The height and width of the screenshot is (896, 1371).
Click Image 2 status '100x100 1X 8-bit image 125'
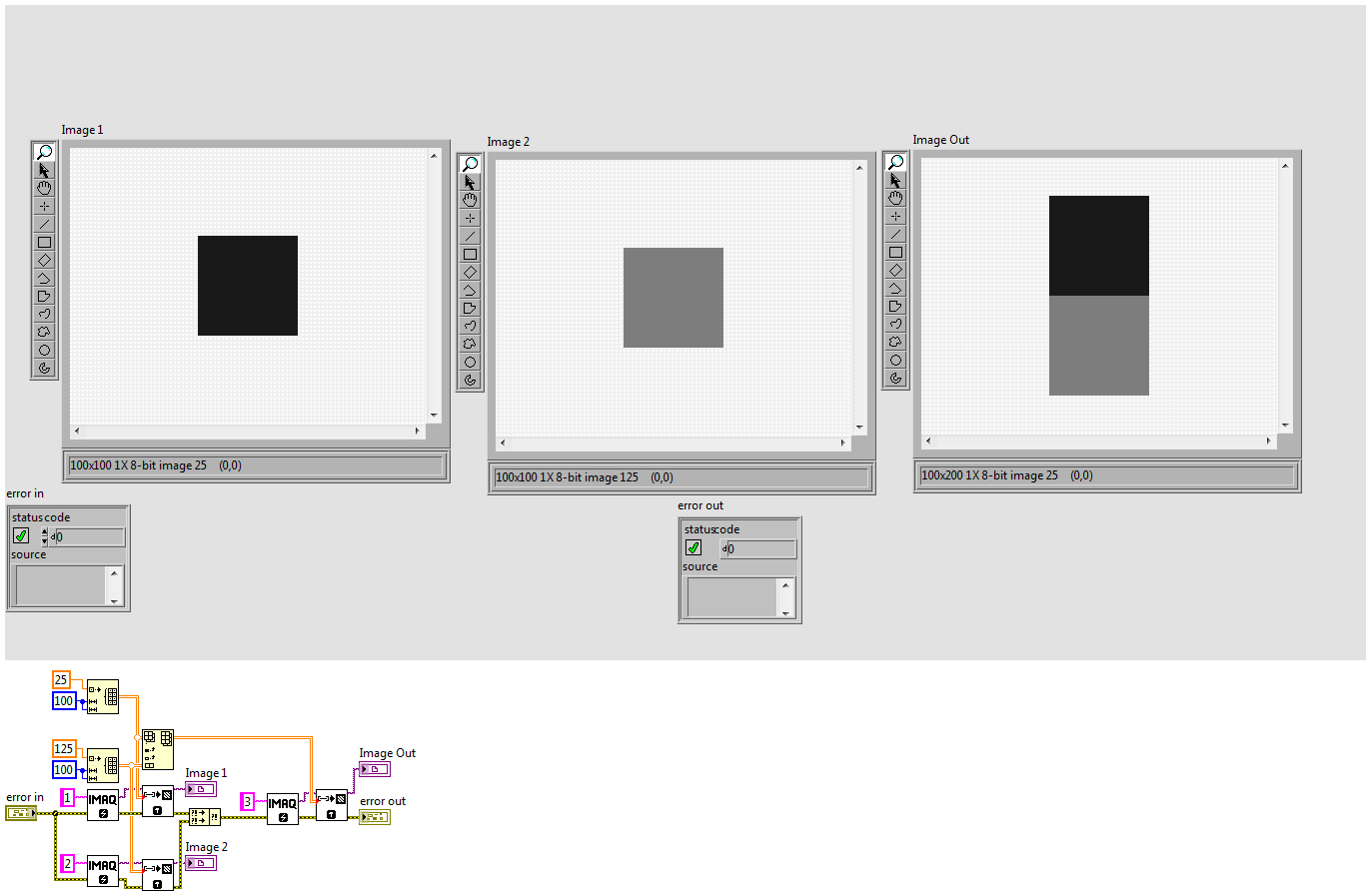pyautogui.click(x=567, y=477)
